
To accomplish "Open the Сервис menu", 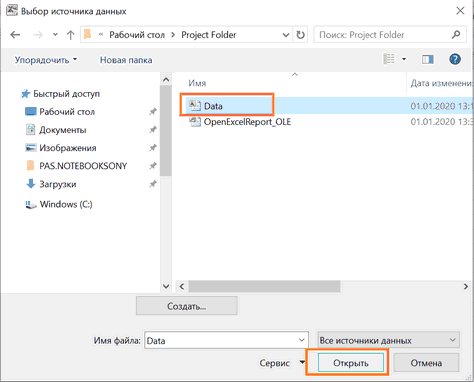I will (282, 363).
